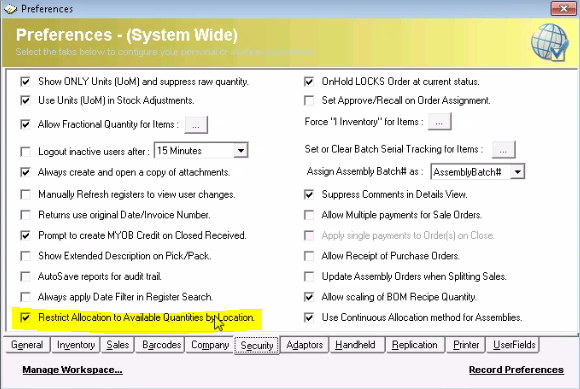Open the 15 Minutes logout dropdown

point(241,150)
